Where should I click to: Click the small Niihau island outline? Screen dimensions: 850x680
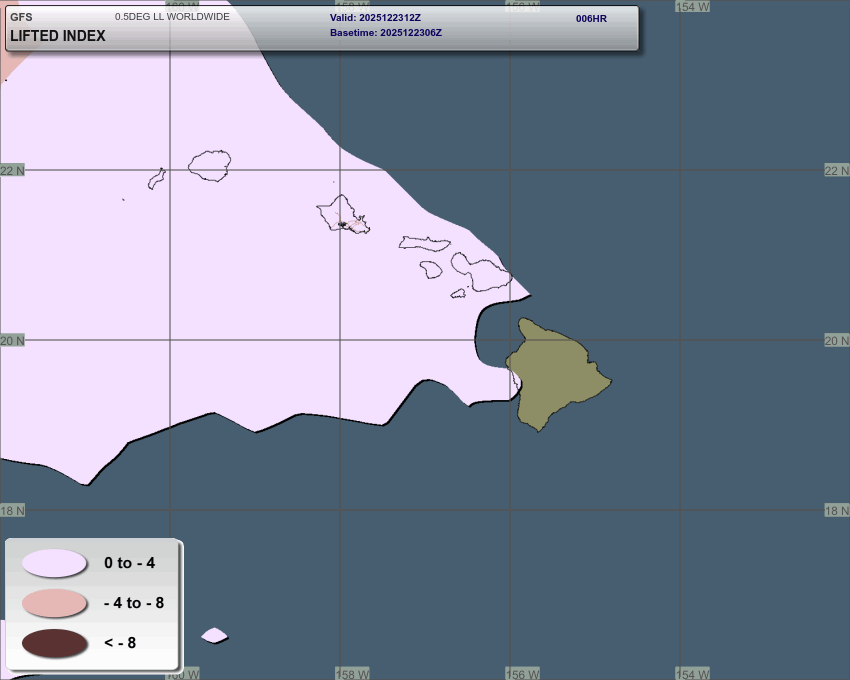(156, 178)
